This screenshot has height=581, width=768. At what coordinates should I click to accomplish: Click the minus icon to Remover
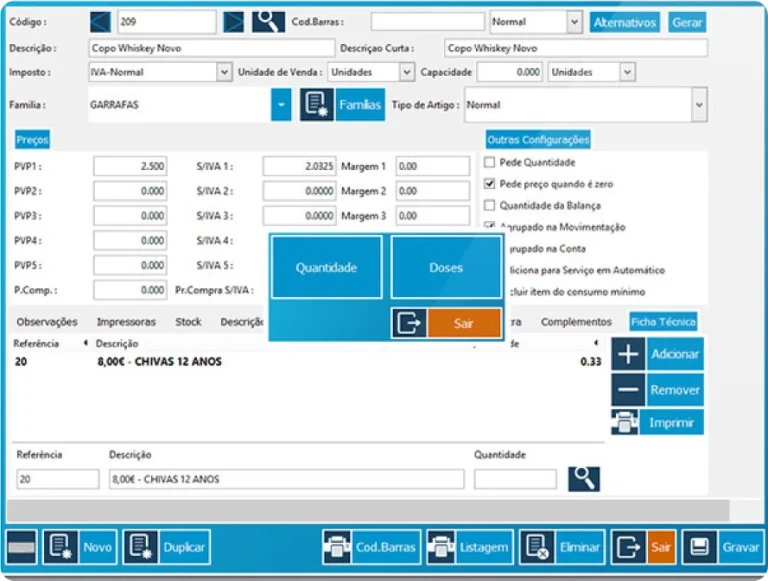coord(628,389)
